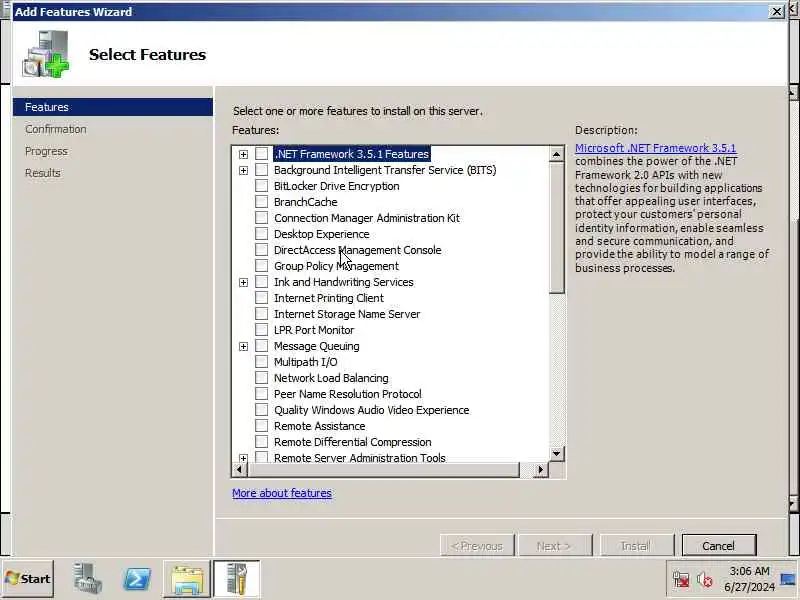Click the features list horizontal scrollbar thumb
800x600 pixels.
coord(383,469)
